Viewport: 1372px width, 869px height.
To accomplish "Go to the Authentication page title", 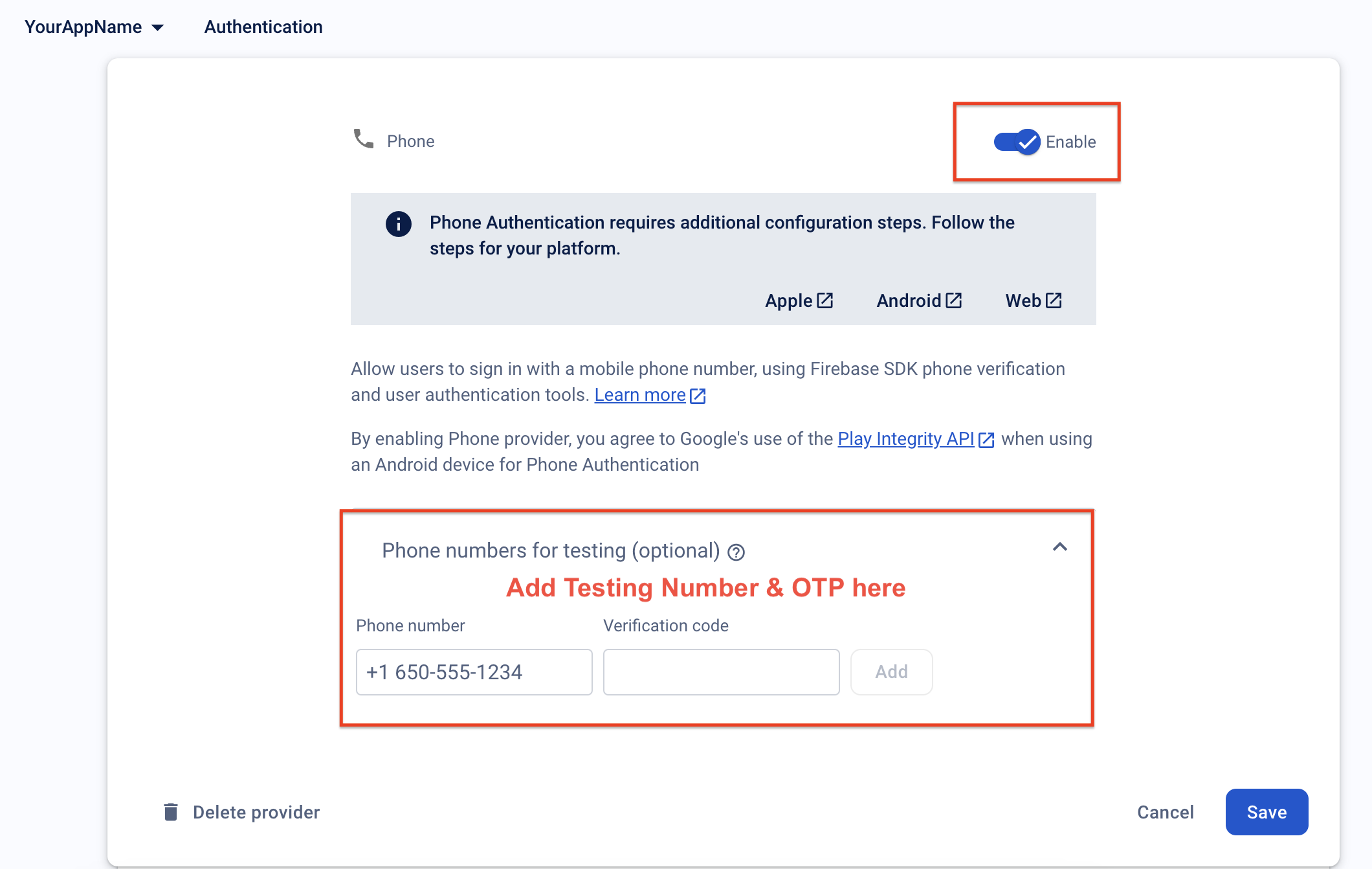I will click(263, 27).
